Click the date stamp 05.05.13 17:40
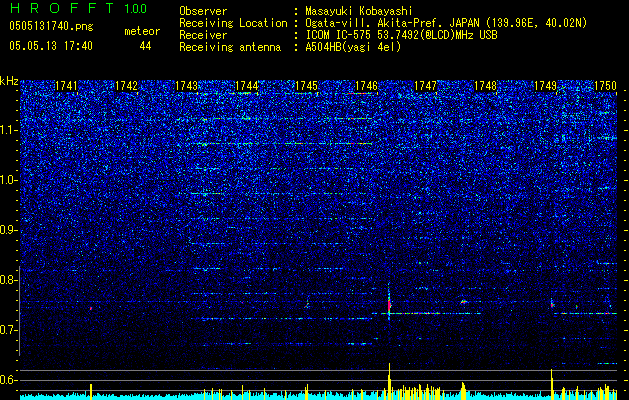This screenshot has height=400, width=629. [51, 46]
